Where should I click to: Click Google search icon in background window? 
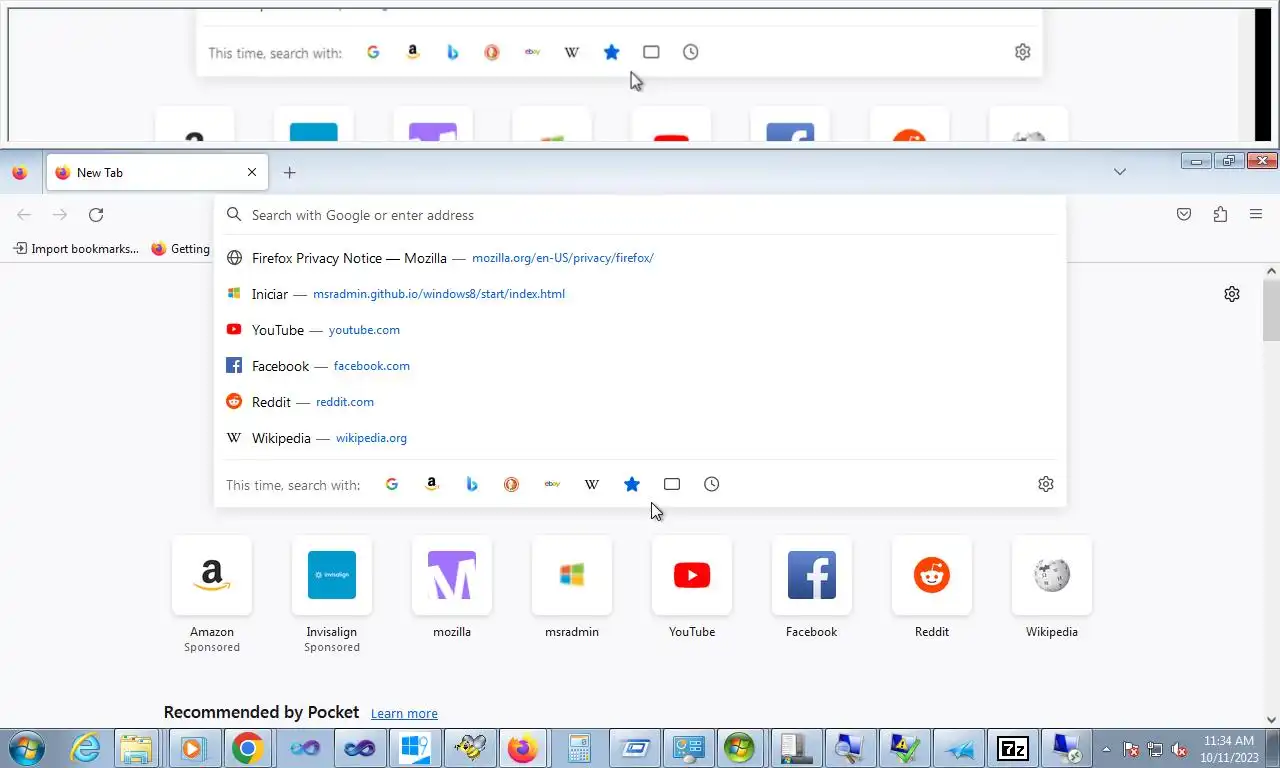[x=373, y=52]
